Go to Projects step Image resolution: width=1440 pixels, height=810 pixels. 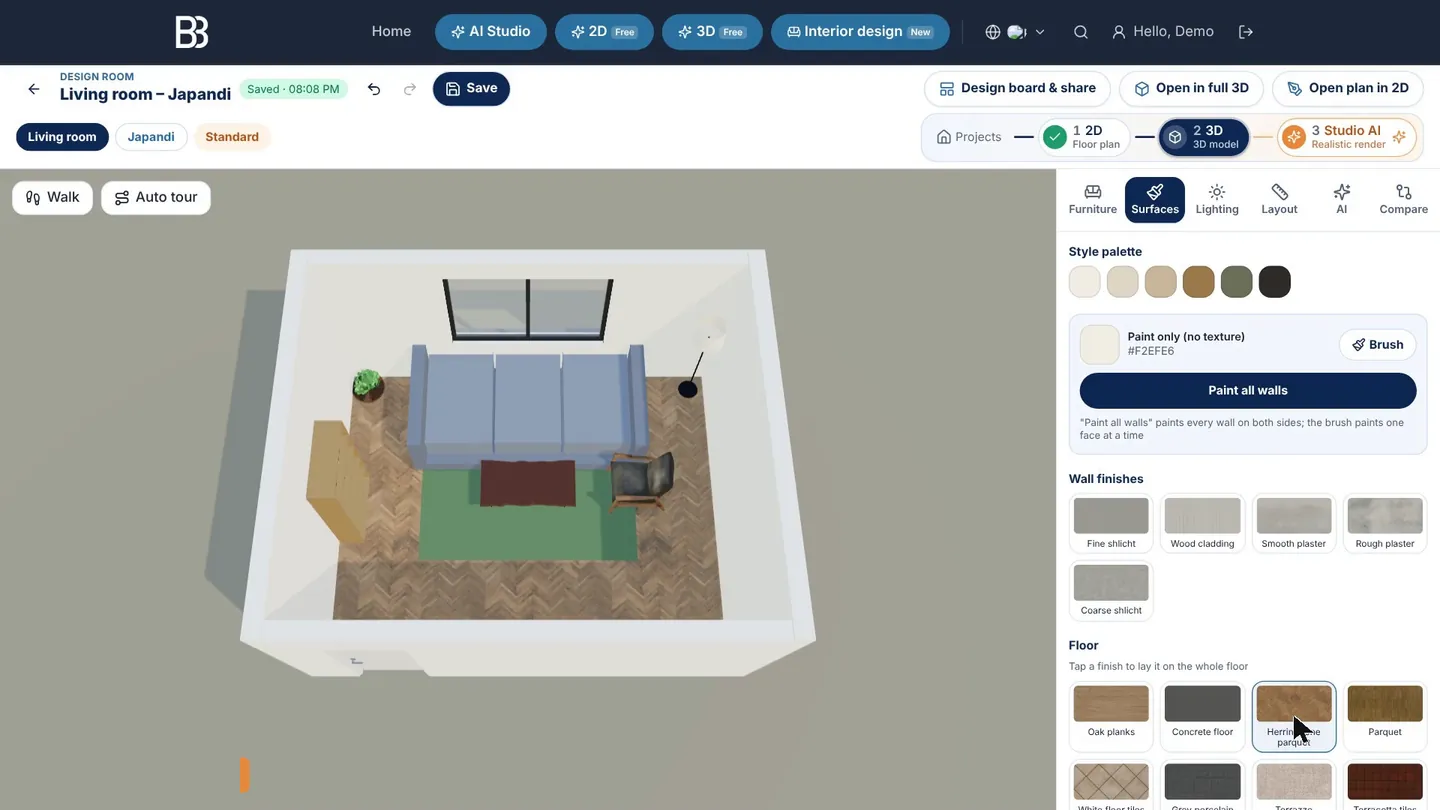(x=968, y=137)
